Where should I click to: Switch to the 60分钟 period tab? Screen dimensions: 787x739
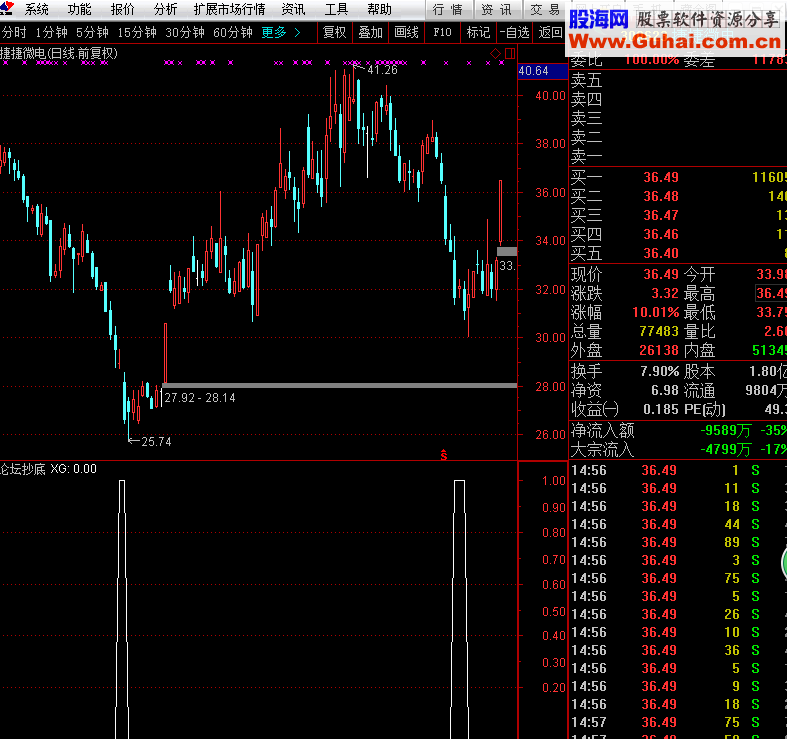point(232,33)
